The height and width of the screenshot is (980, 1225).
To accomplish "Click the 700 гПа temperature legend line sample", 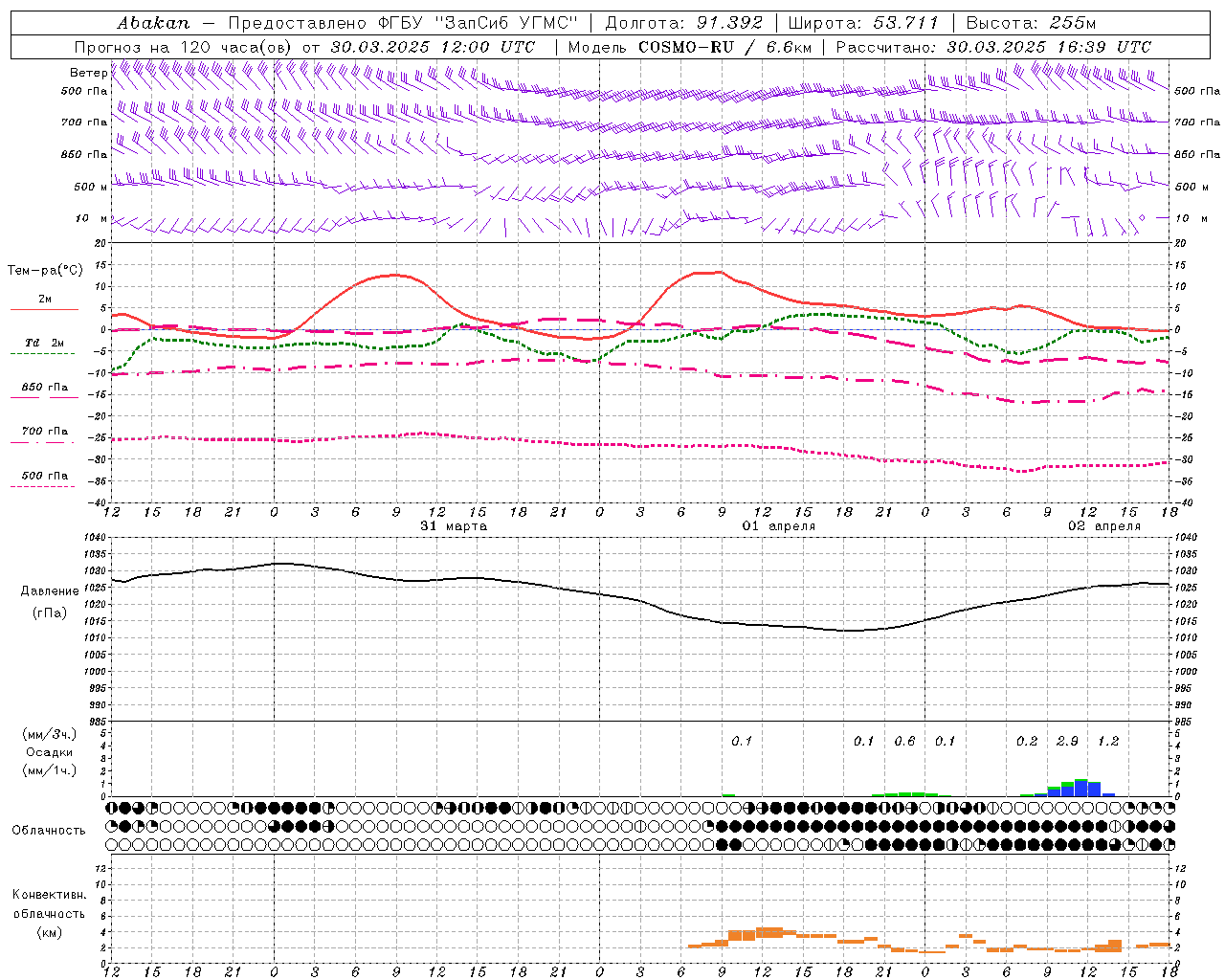I will [44, 442].
